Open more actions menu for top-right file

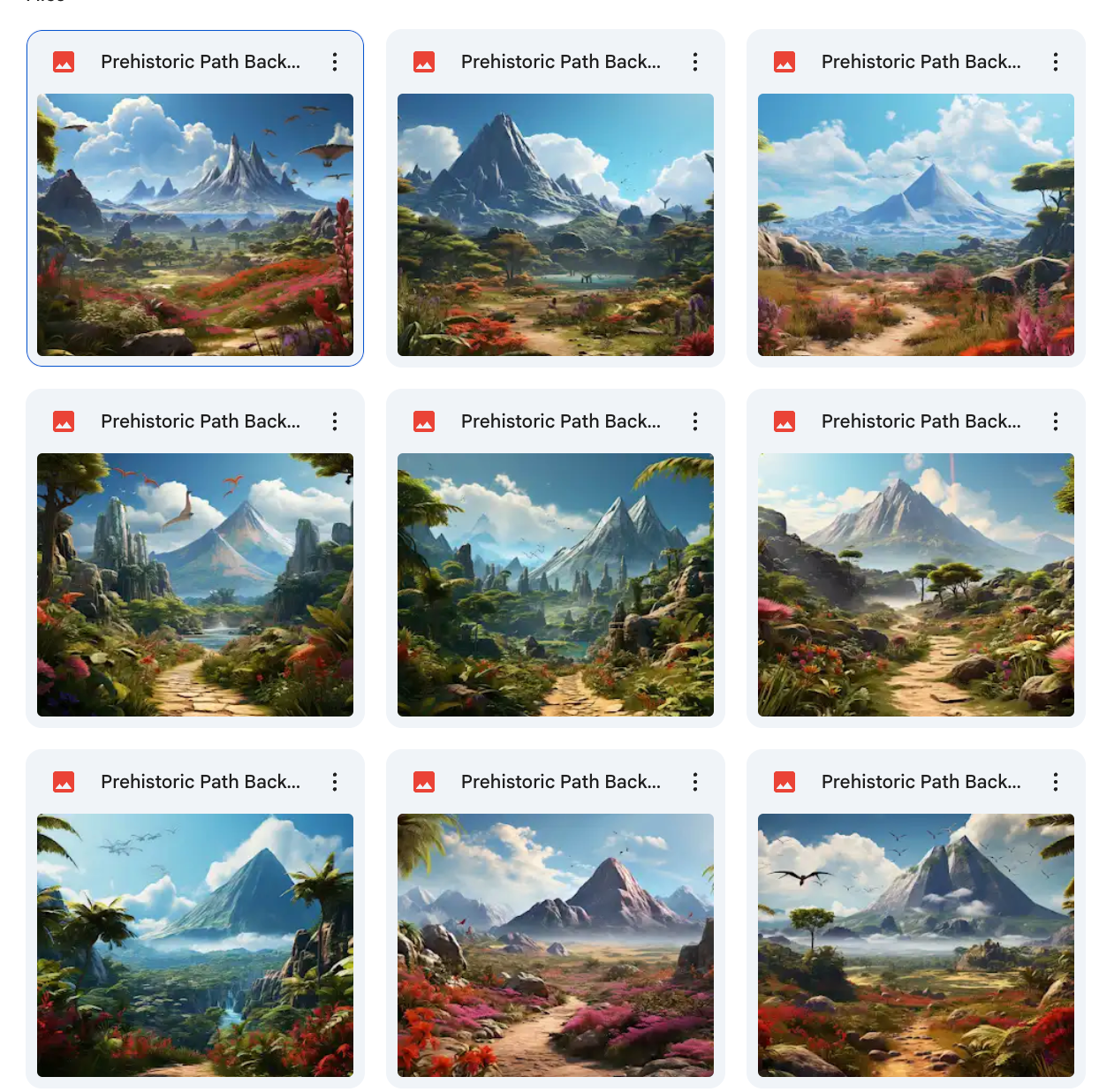[x=1056, y=62]
